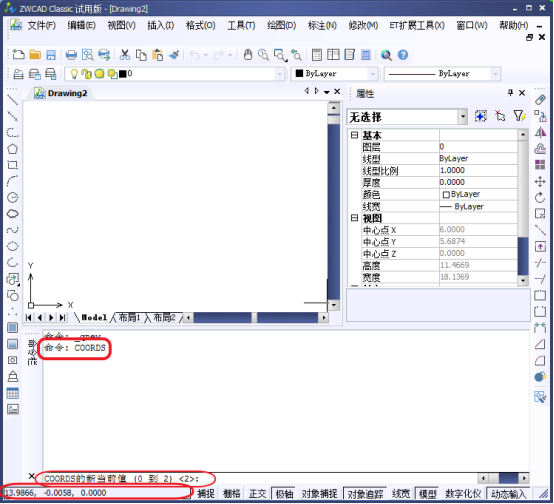Click the Realtime Zoom magnifier icon

[263, 55]
